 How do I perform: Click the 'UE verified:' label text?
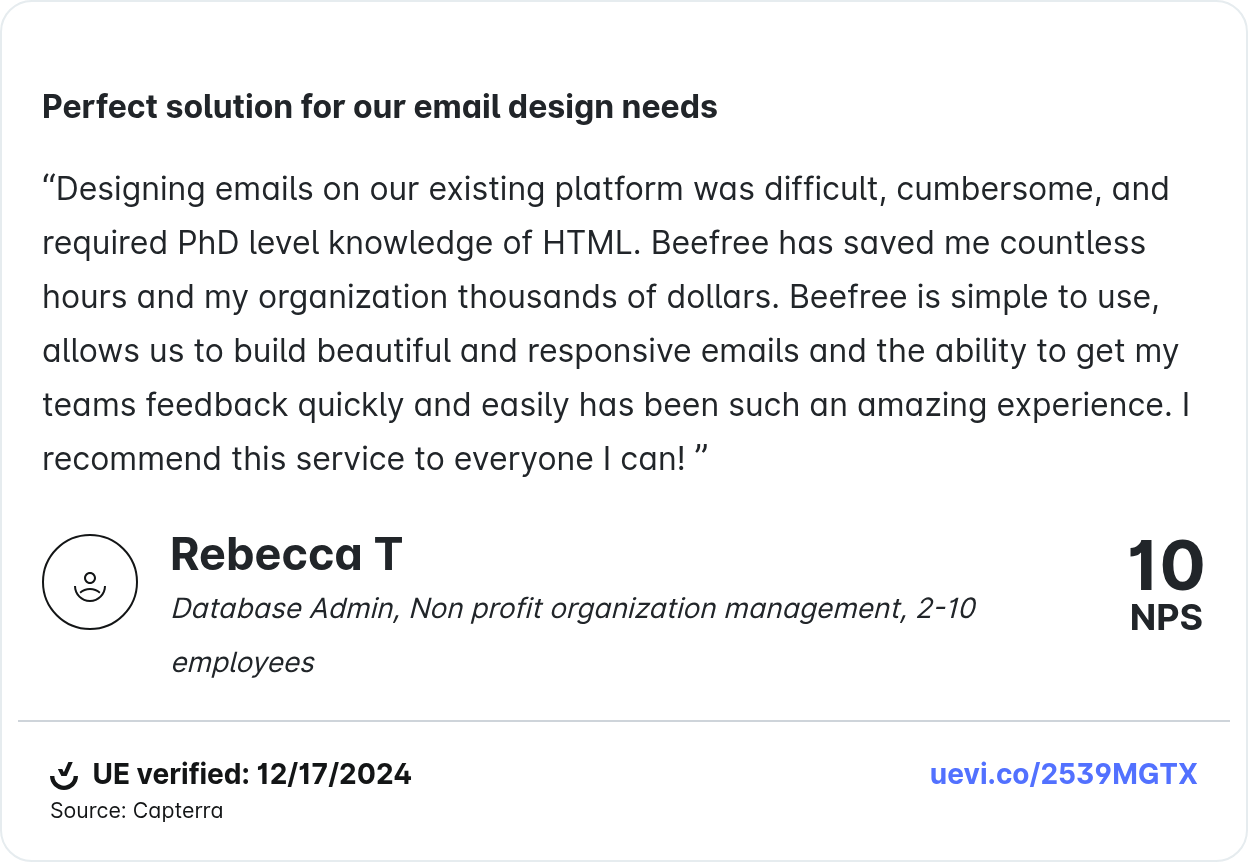(x=170, y=774)
